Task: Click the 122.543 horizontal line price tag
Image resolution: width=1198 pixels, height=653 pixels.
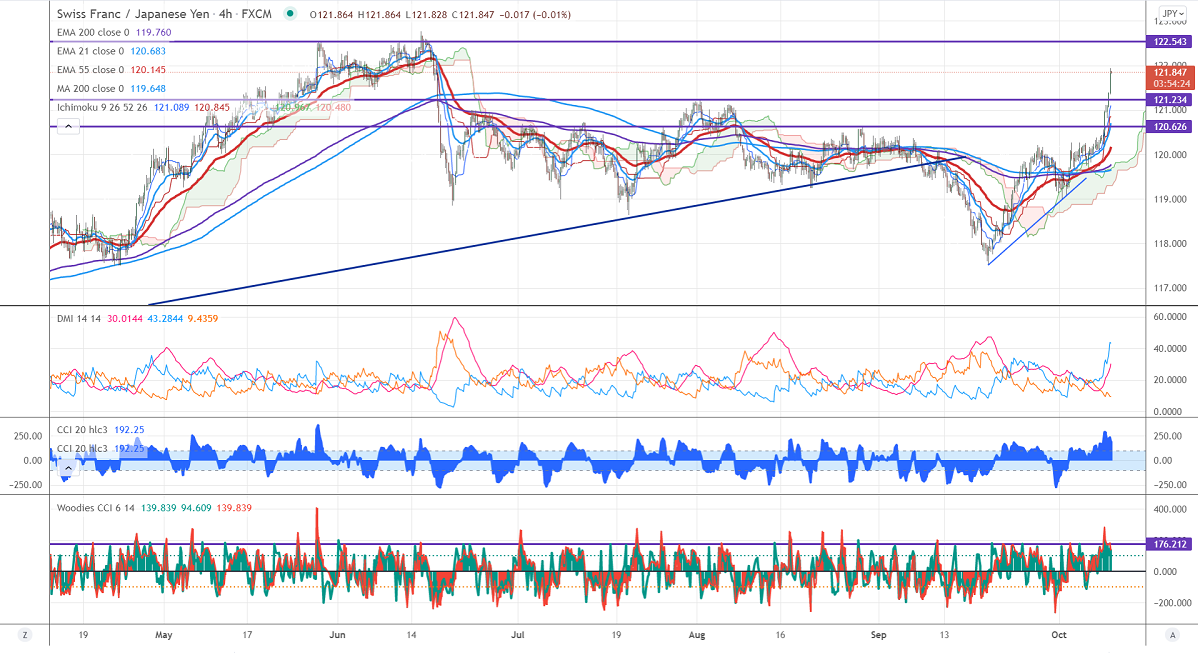Action: coord(1170,42)
